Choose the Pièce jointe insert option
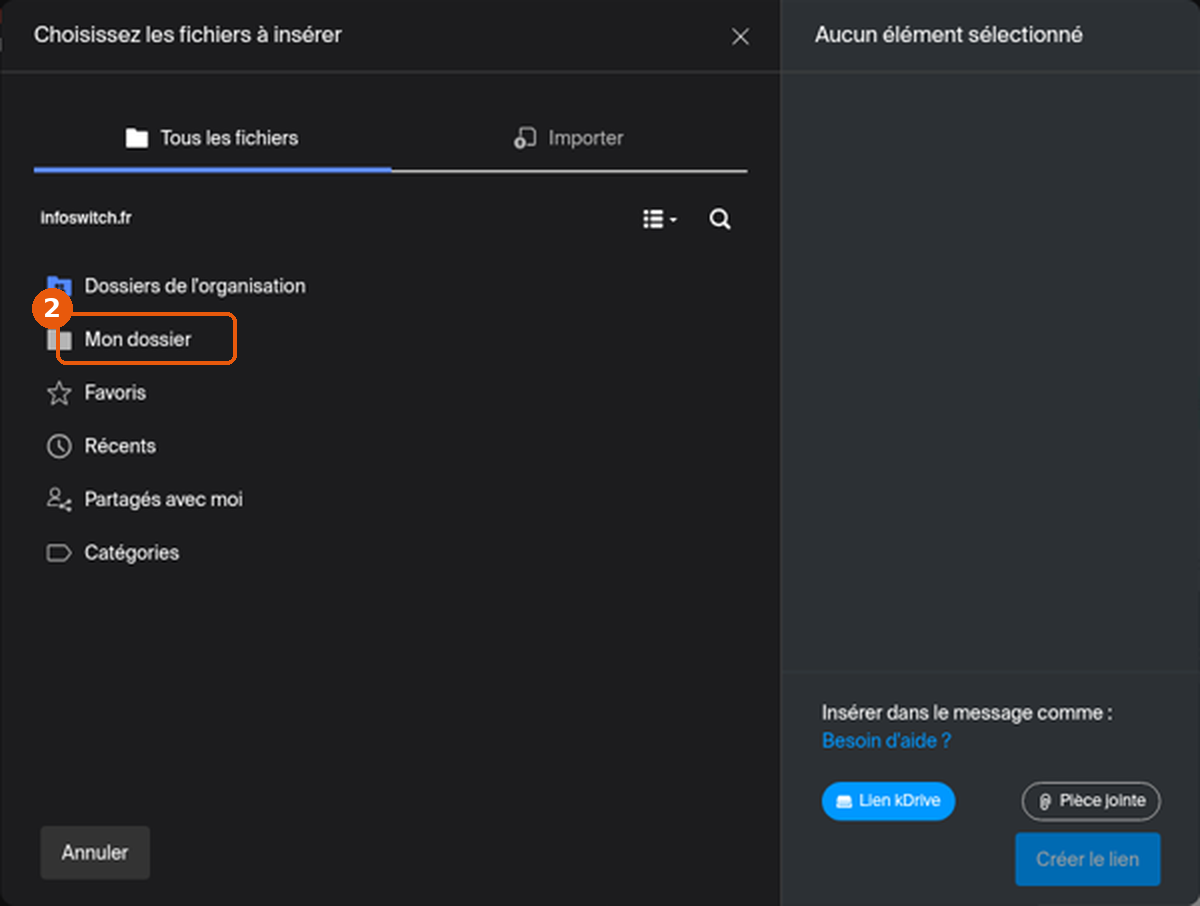Screen dimensions: 1200x906 pyautogui.click(x=1091, y=801)
